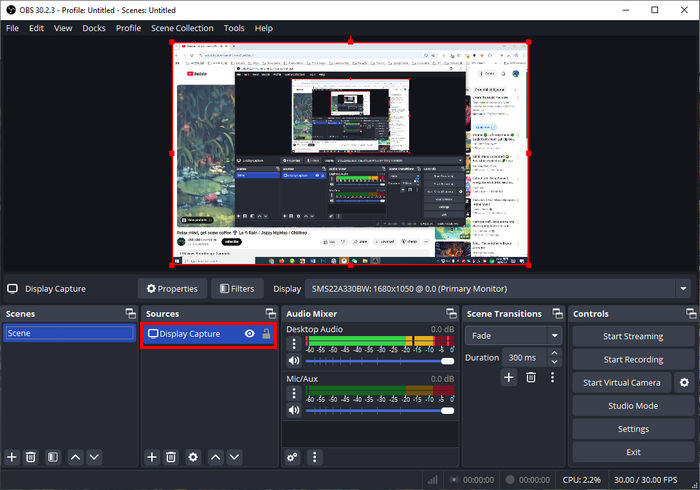Screen dimensions: 700x490
Task: Remove selected scene with trash icon
Action: pos(31,457)
